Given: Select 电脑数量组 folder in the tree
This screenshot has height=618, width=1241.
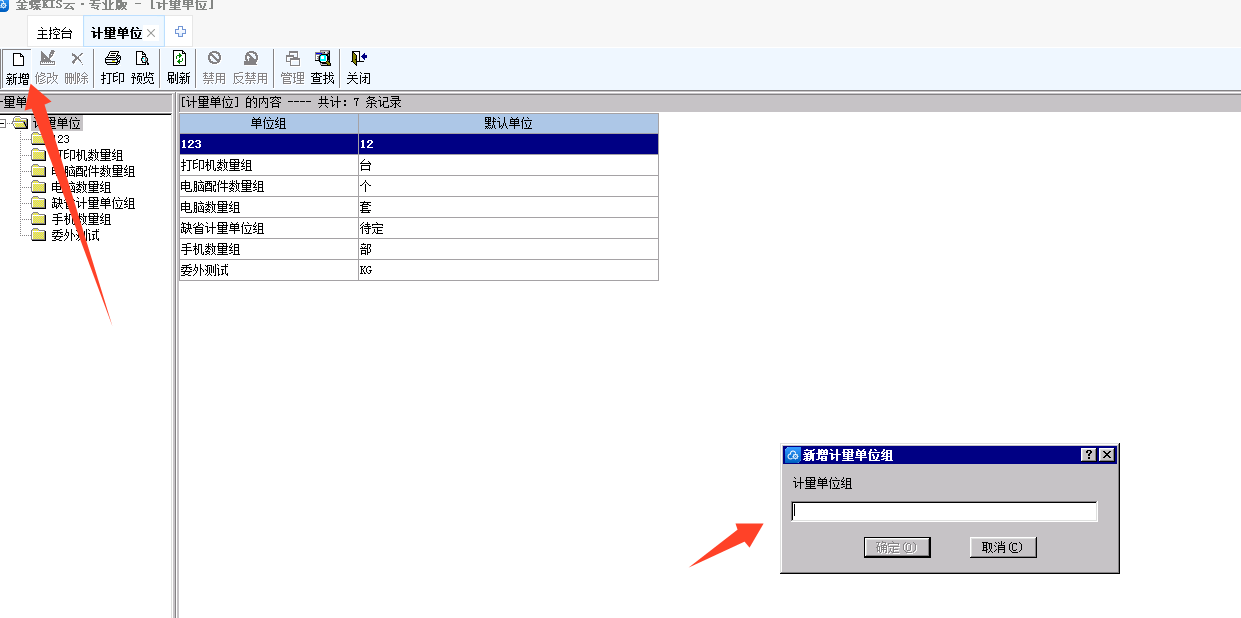Looking at the screenshot, I should point(80,187).
